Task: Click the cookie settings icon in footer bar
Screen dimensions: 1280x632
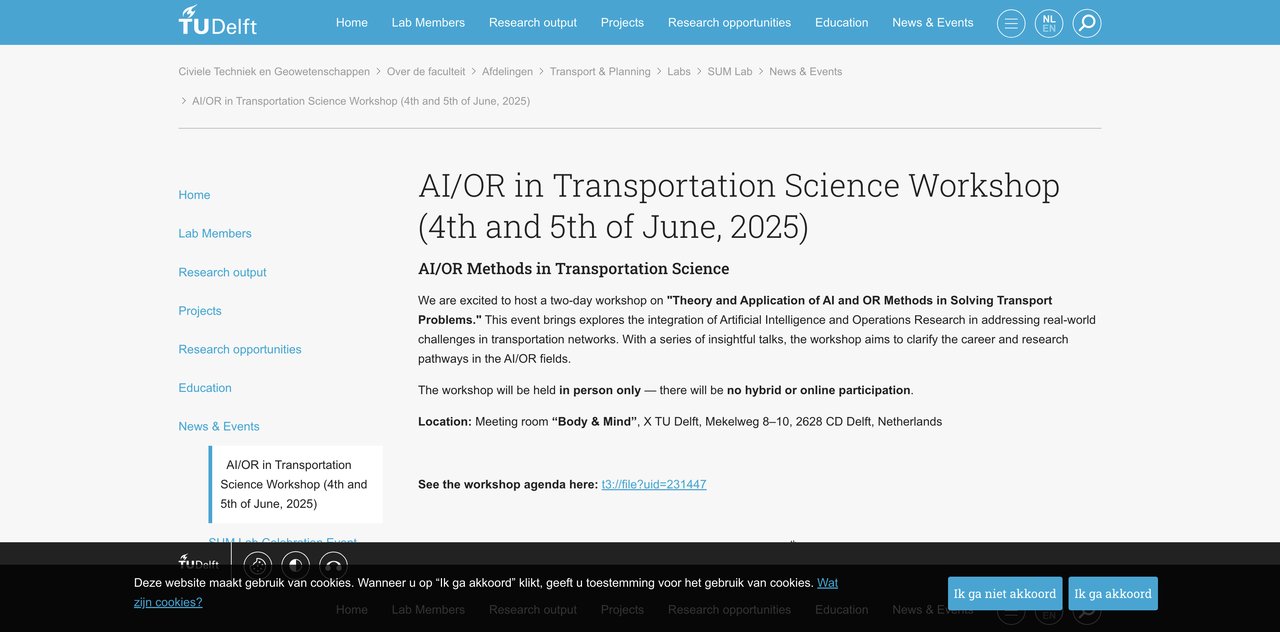Action: click(258, 566)
